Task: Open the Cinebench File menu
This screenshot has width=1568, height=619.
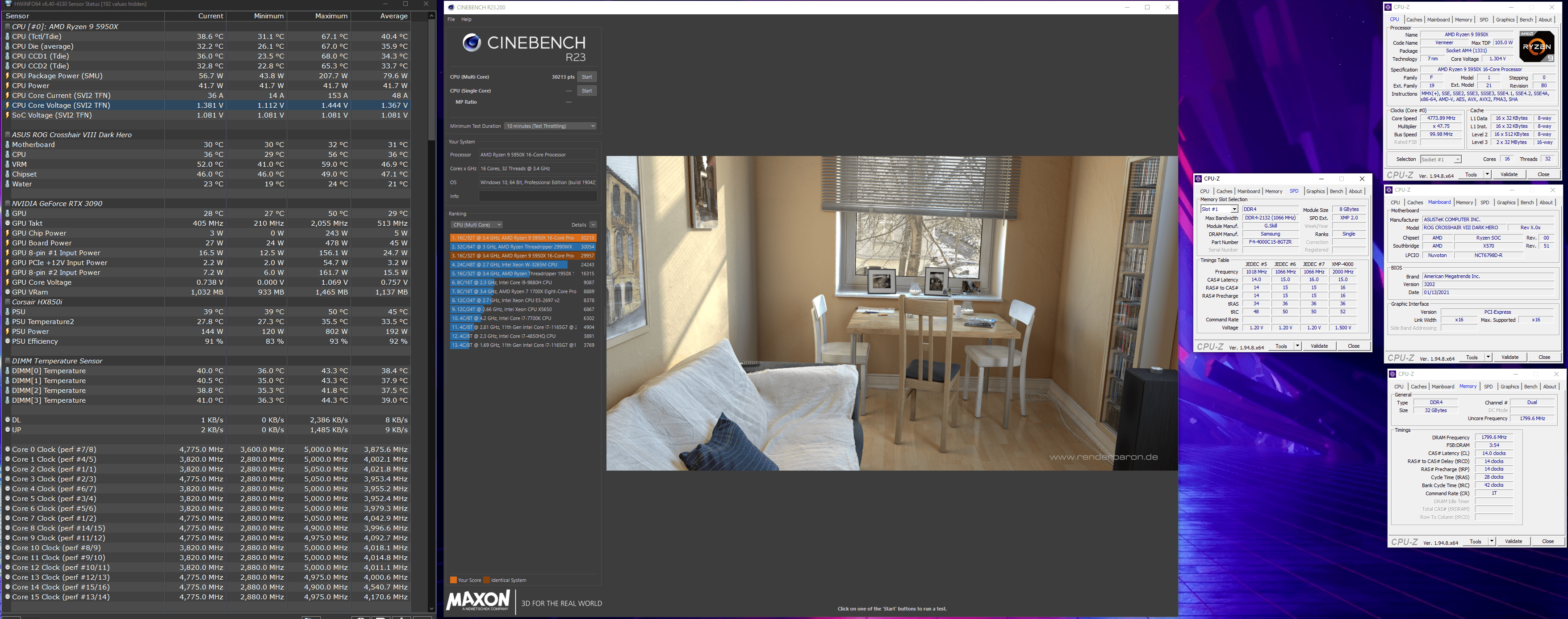Action: [451, 20]
